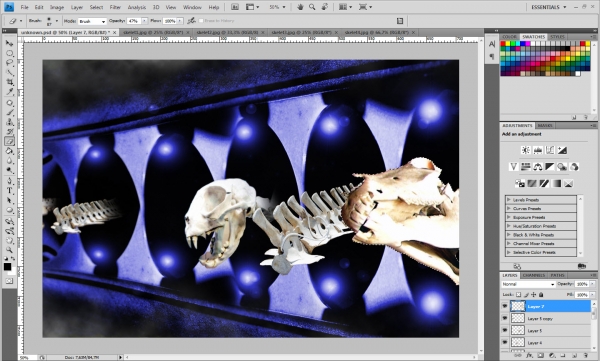Add a Color Balance adjustment
This screenshot has width=600, height=361.
click(538, 167)
